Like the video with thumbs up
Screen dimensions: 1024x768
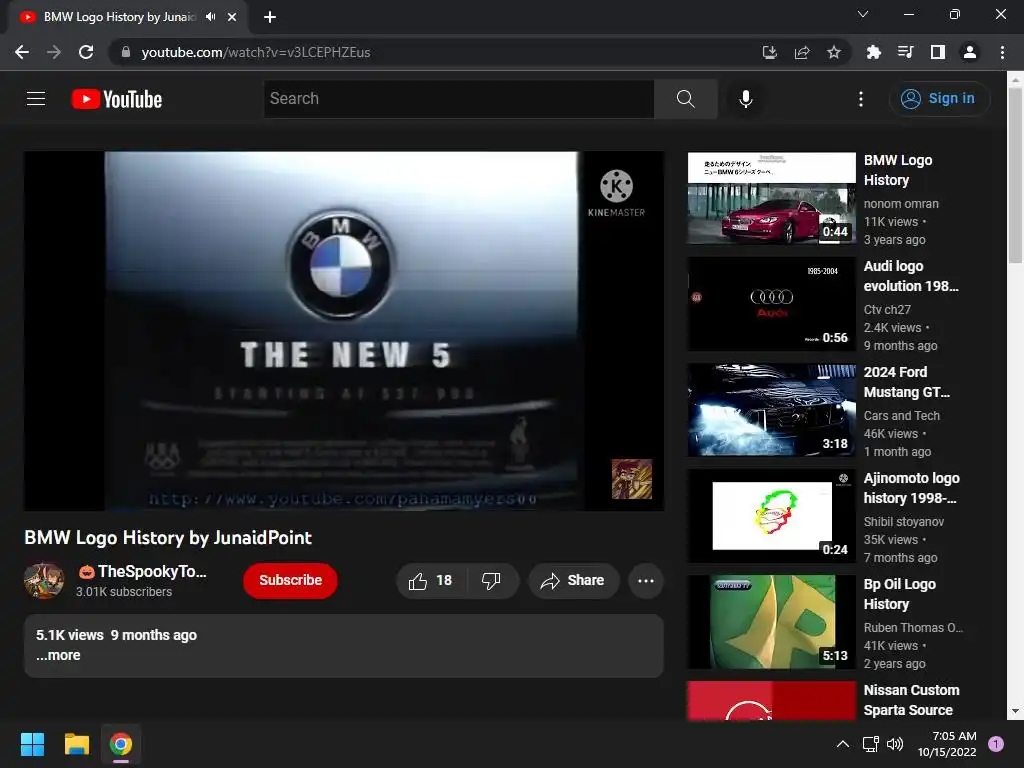click(x=430, y=581)
